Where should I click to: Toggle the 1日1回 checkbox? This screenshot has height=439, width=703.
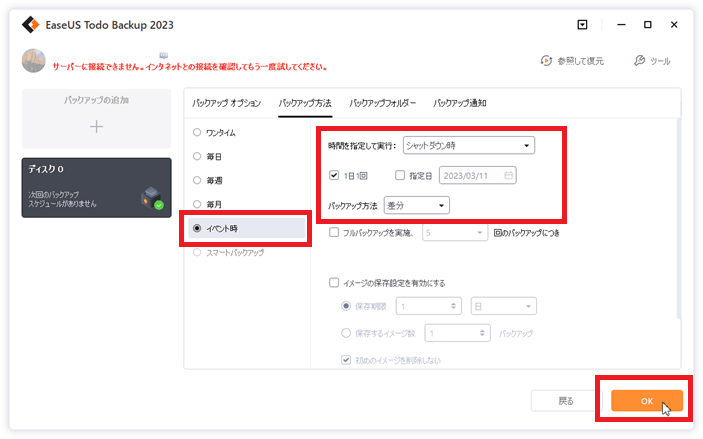point(335,175)
